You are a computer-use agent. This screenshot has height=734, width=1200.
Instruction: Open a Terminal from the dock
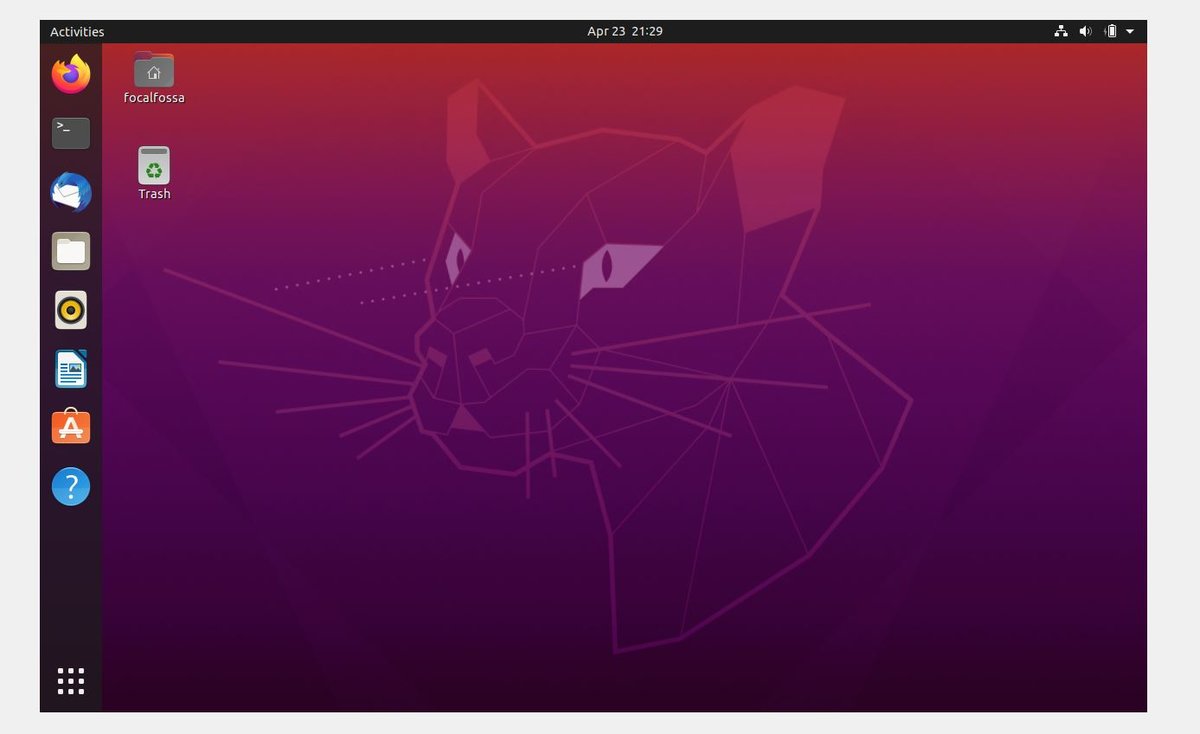tap(70, 132)
